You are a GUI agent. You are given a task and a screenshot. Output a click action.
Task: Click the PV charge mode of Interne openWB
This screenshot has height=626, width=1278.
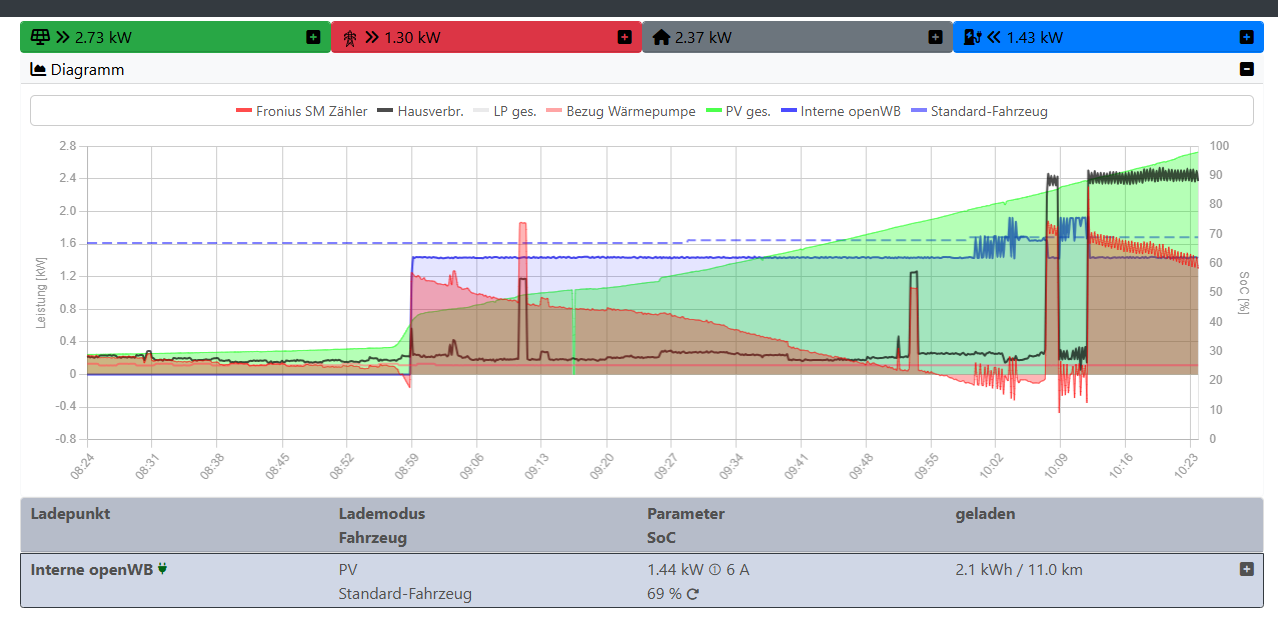348,570
